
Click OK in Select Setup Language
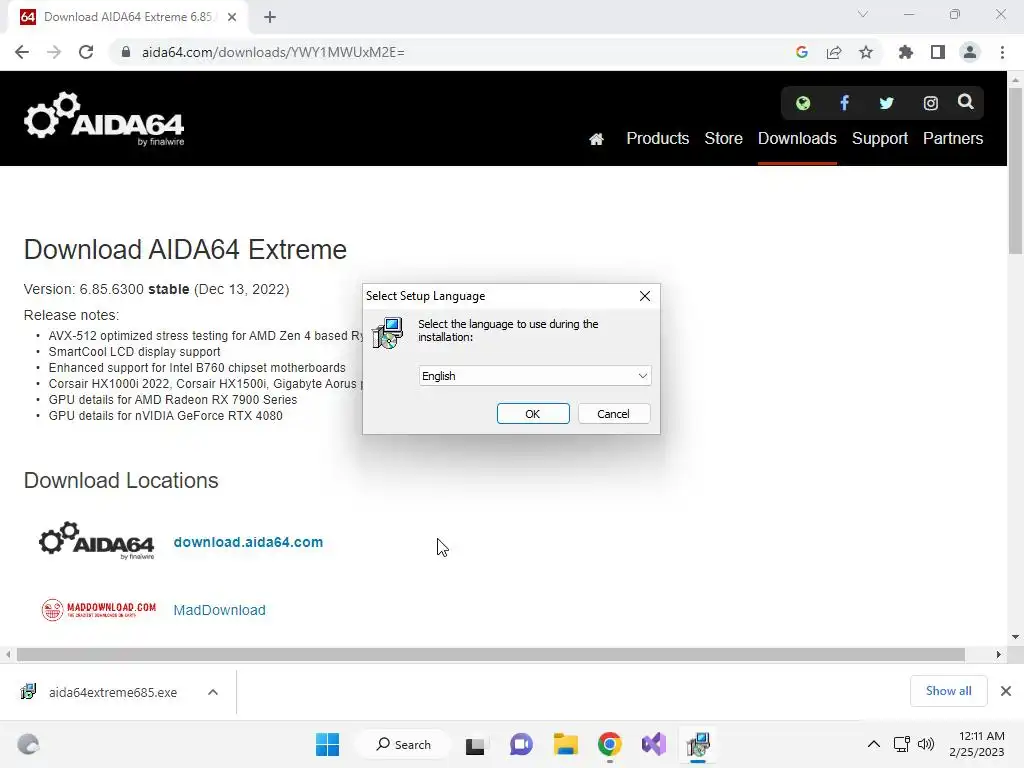tap(533, 413)
